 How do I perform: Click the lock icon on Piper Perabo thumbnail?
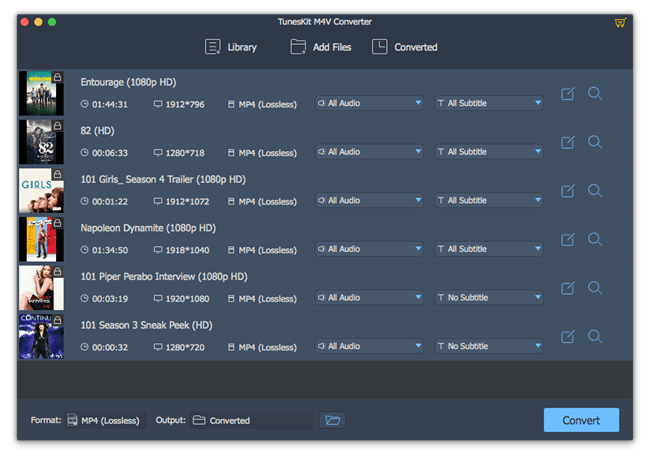[58, 271]
